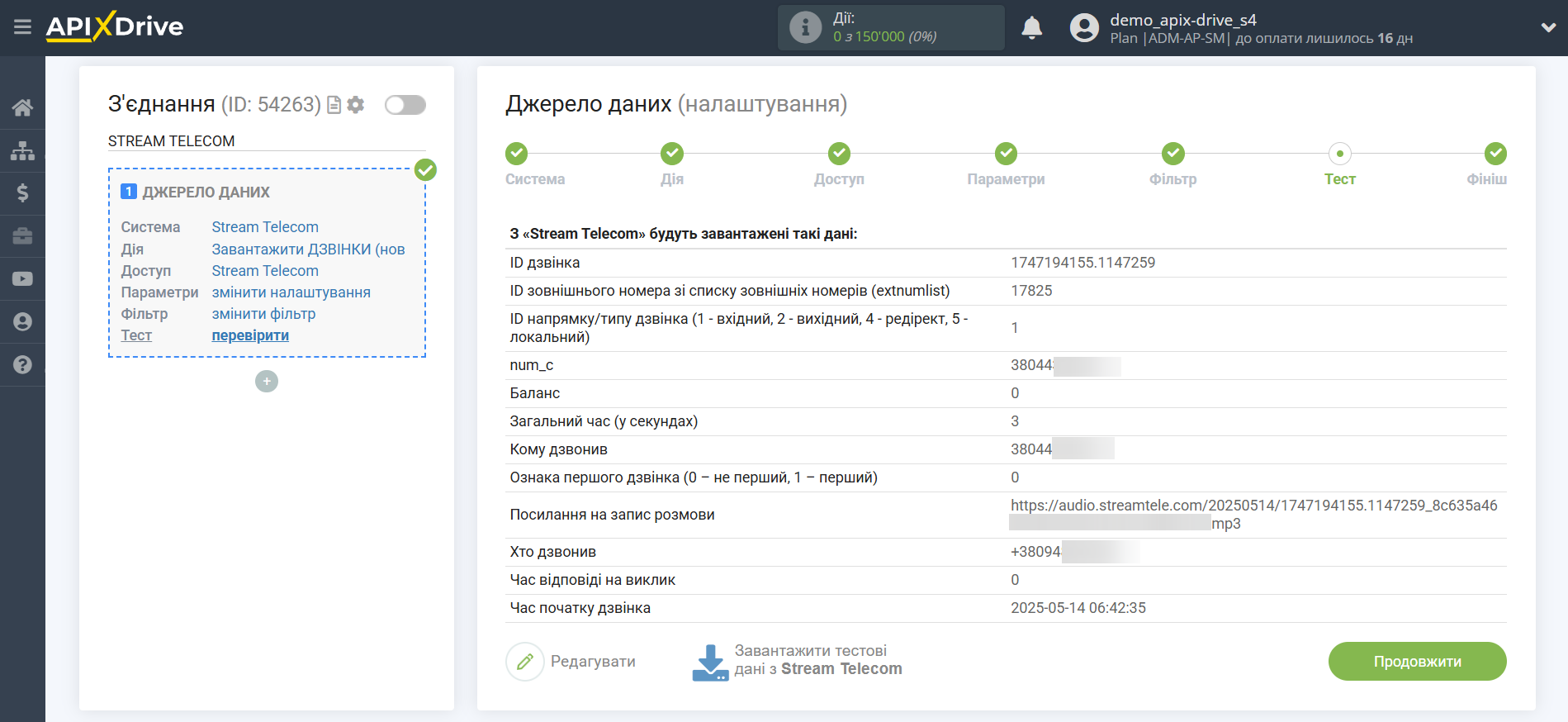
Task: Click the Stream Telecom access link
Action: (x=265, y=271)
